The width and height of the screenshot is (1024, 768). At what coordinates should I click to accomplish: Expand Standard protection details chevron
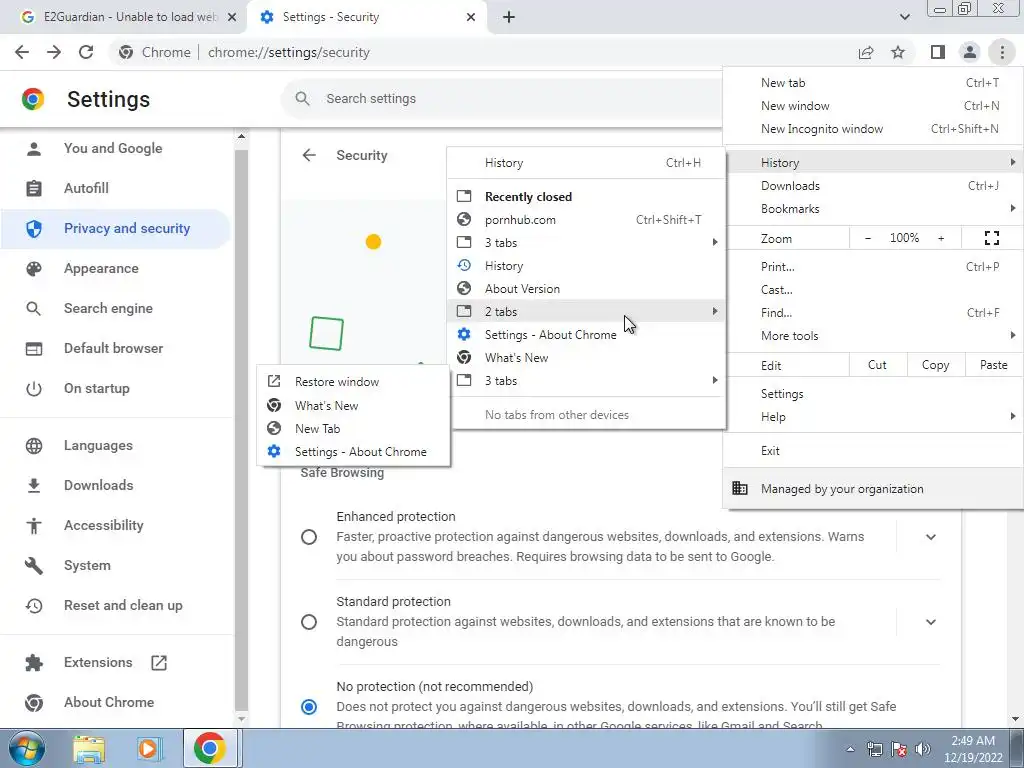point(931,622)
